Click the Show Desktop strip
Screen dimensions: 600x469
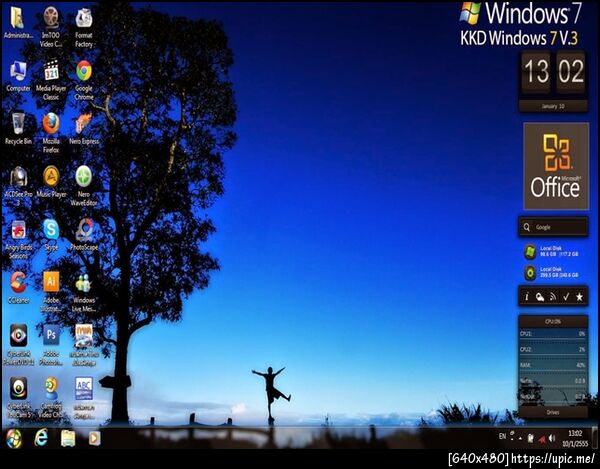[595, 438]
